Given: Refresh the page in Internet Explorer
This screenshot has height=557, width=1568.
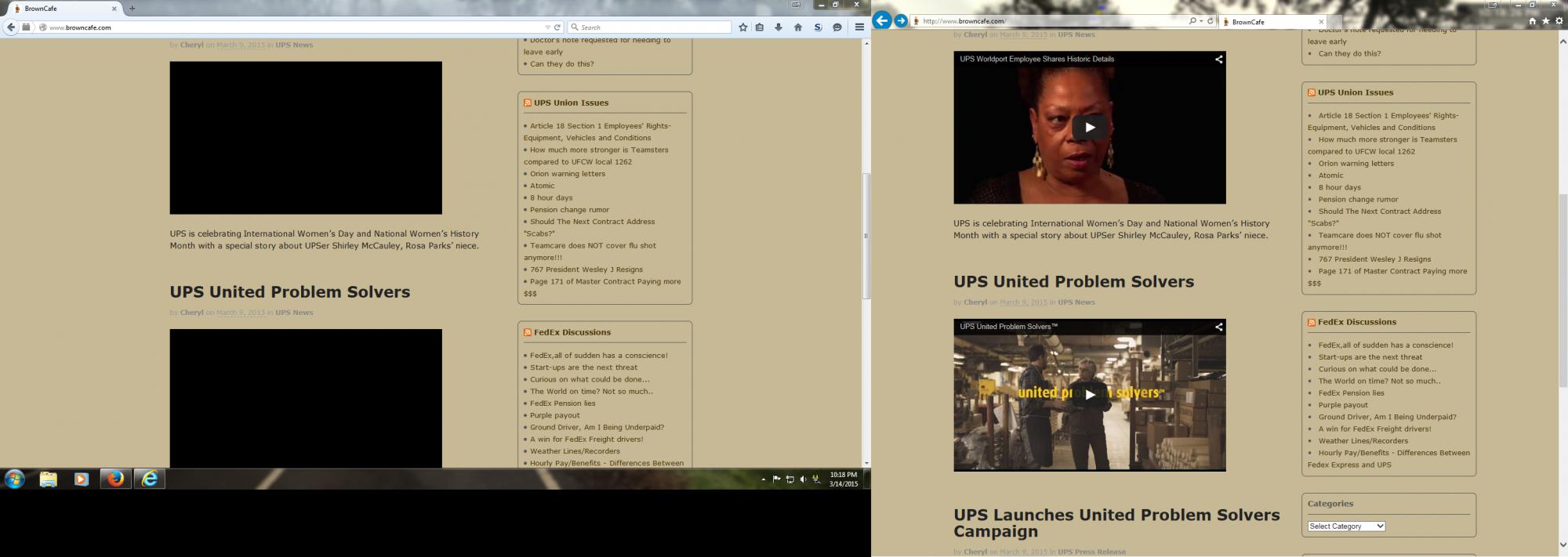Looking at the screenshot, I should (1210, 21).
